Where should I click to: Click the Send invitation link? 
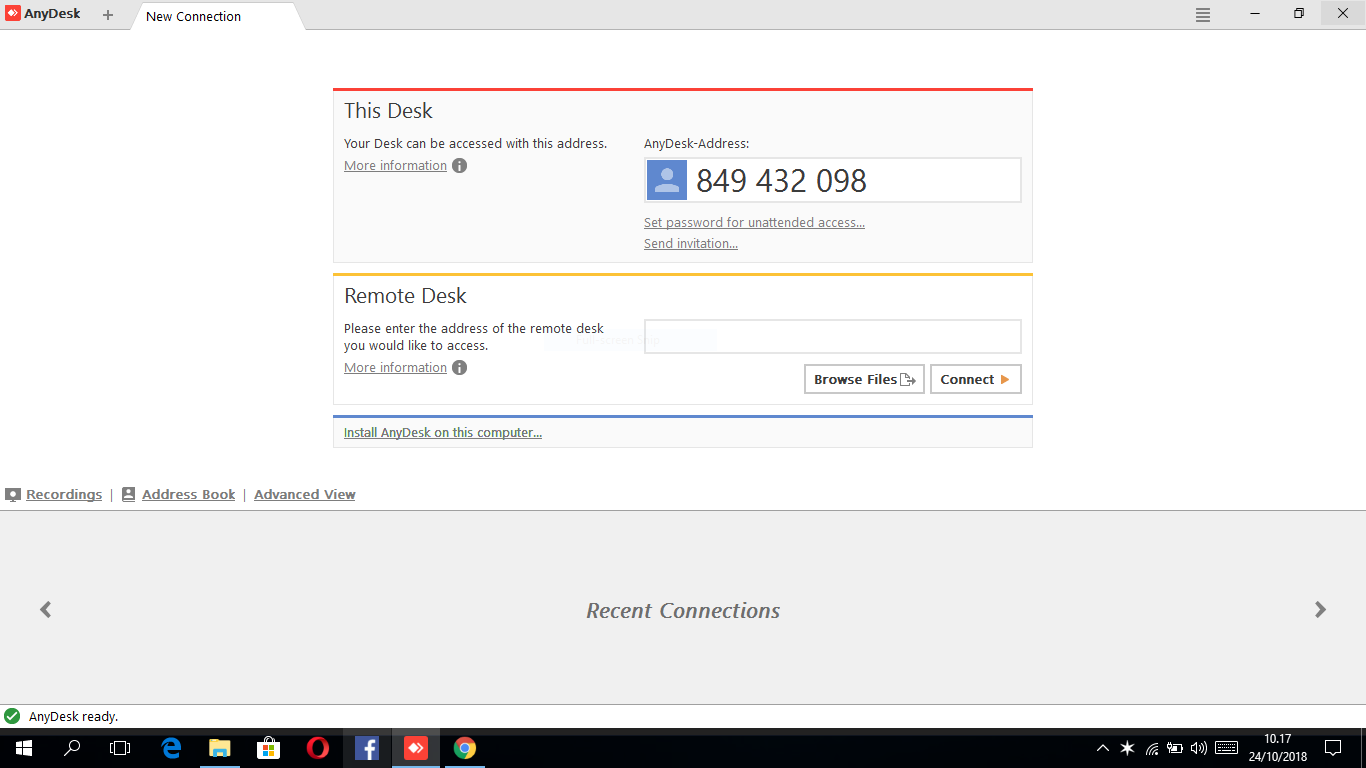pos(691,244)
